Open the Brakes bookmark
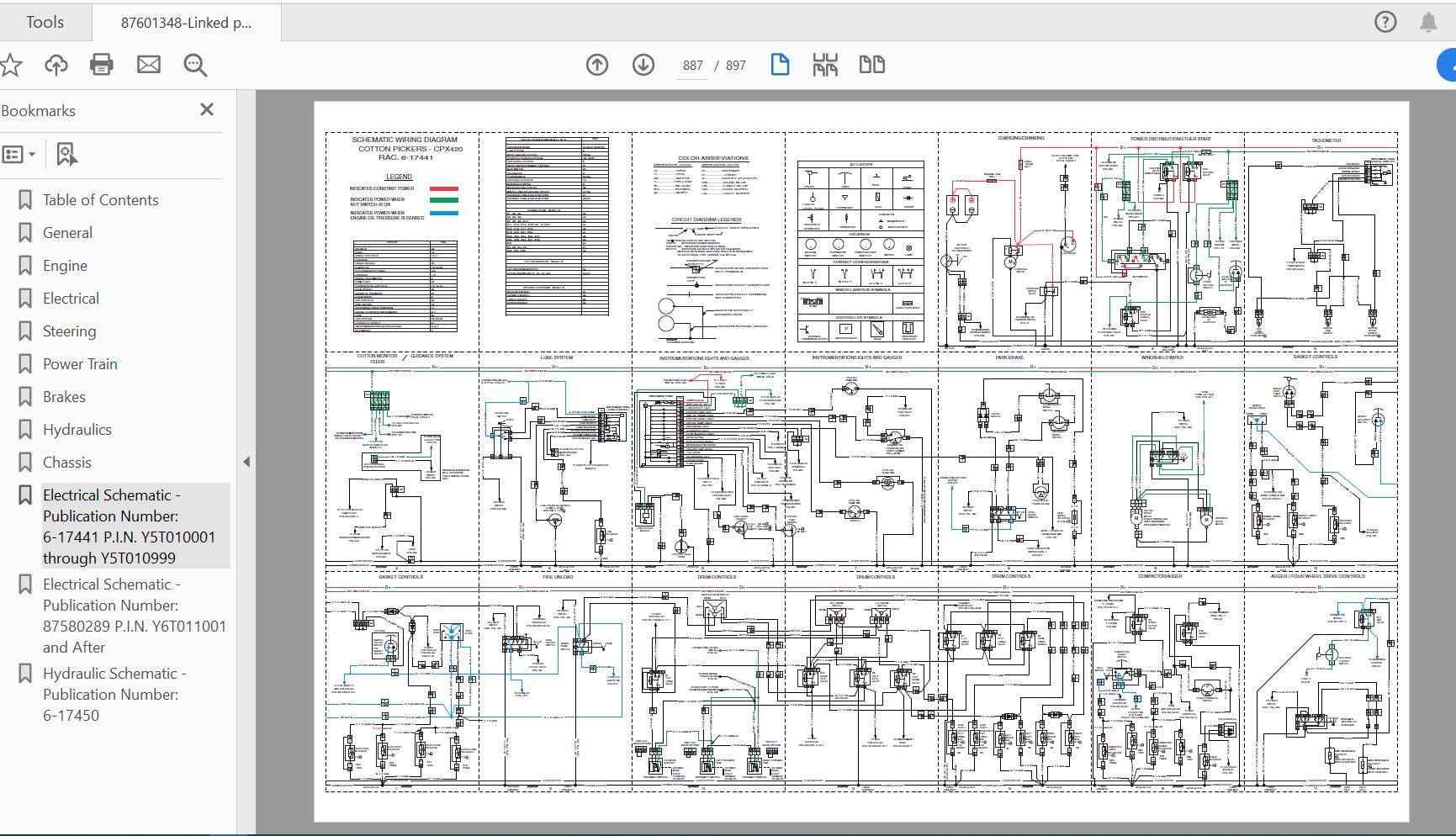This screenshot has width=1456, height=836. click(x=64, y=397)
